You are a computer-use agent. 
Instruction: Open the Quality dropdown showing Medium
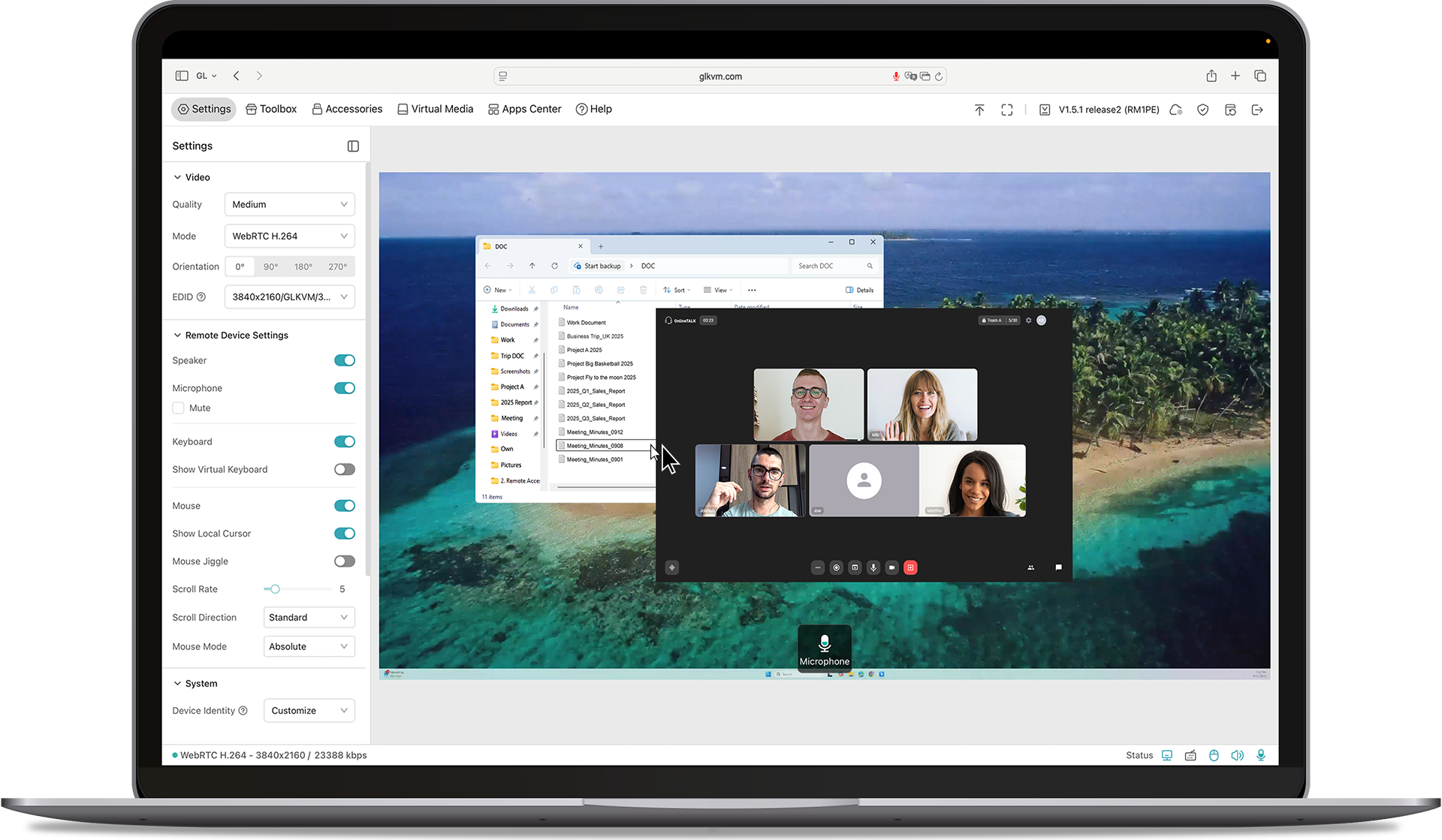click(x=289, y=204)
